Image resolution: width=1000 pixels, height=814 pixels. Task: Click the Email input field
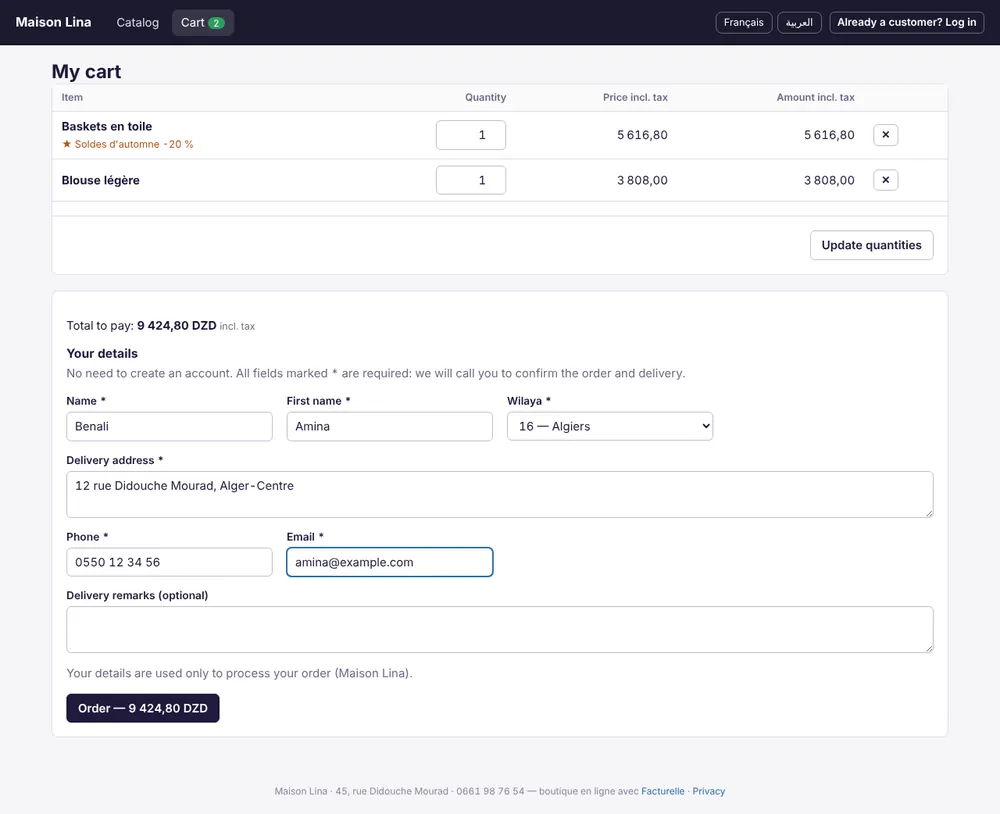coord(390,562)
